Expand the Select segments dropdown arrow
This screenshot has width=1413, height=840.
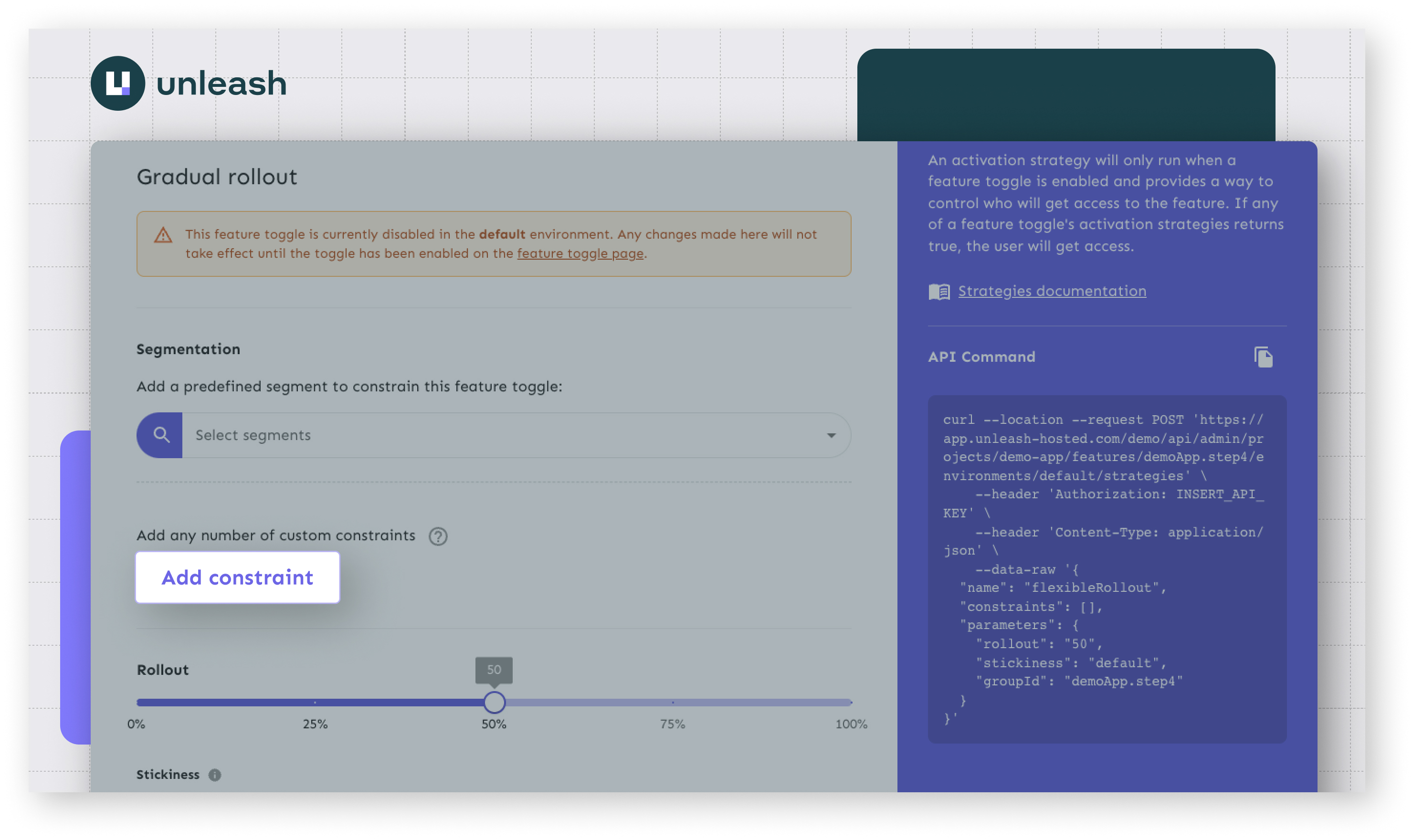(831, 435)
